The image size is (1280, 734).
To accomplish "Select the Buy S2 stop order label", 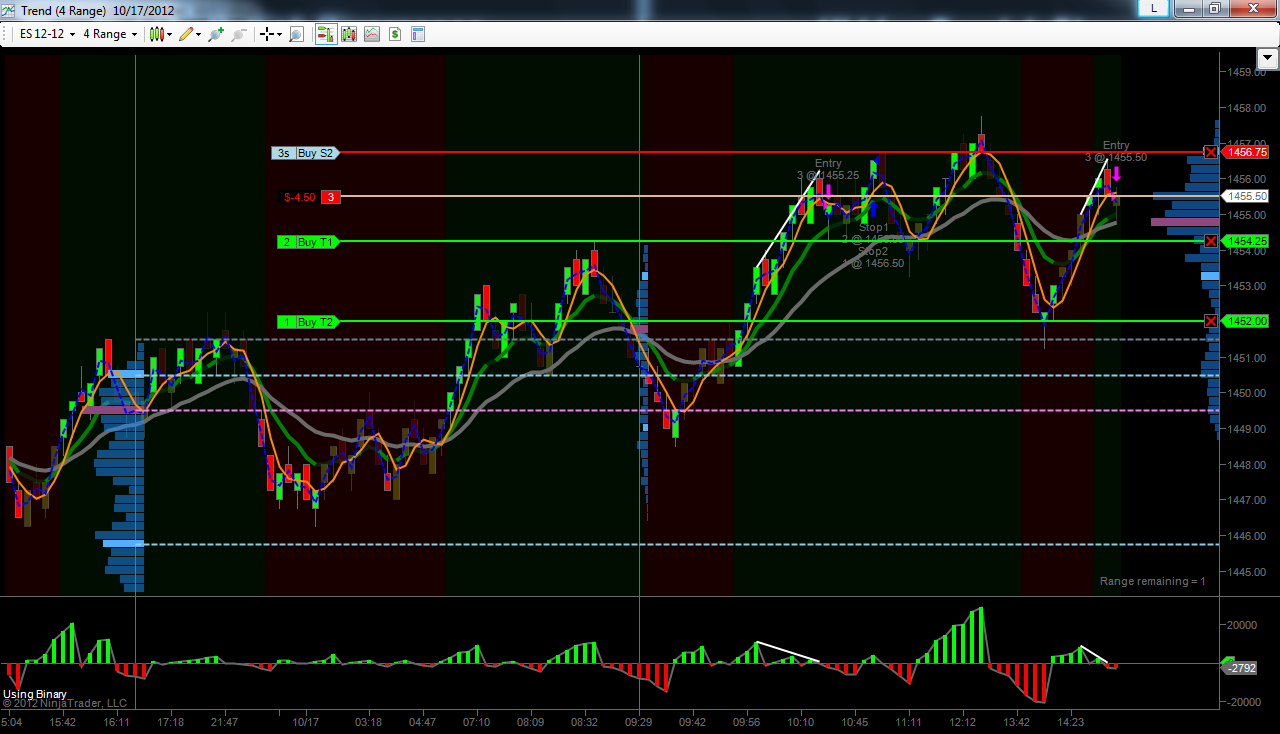I will pos(318,153).
